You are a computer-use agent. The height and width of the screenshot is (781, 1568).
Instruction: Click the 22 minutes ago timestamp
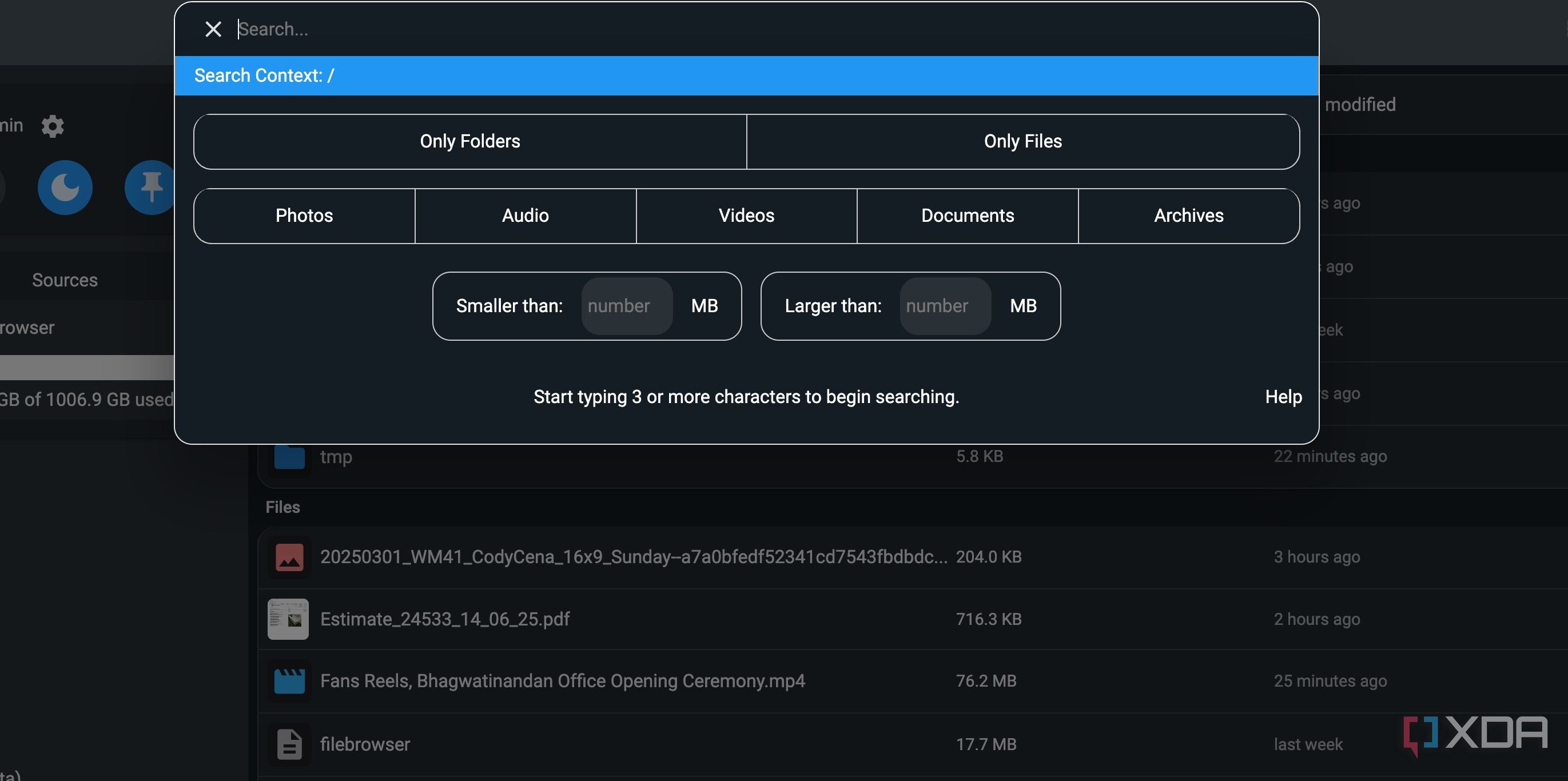pyautogui.click(x=1330, y=457)
